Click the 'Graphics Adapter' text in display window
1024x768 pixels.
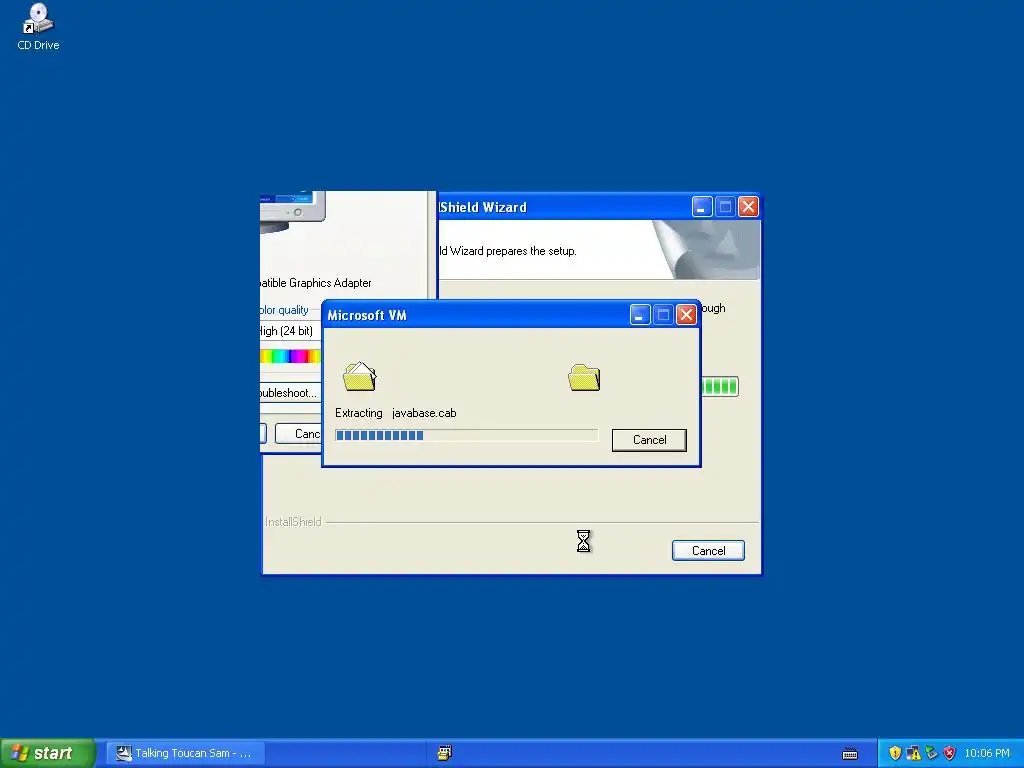[330, 283]
